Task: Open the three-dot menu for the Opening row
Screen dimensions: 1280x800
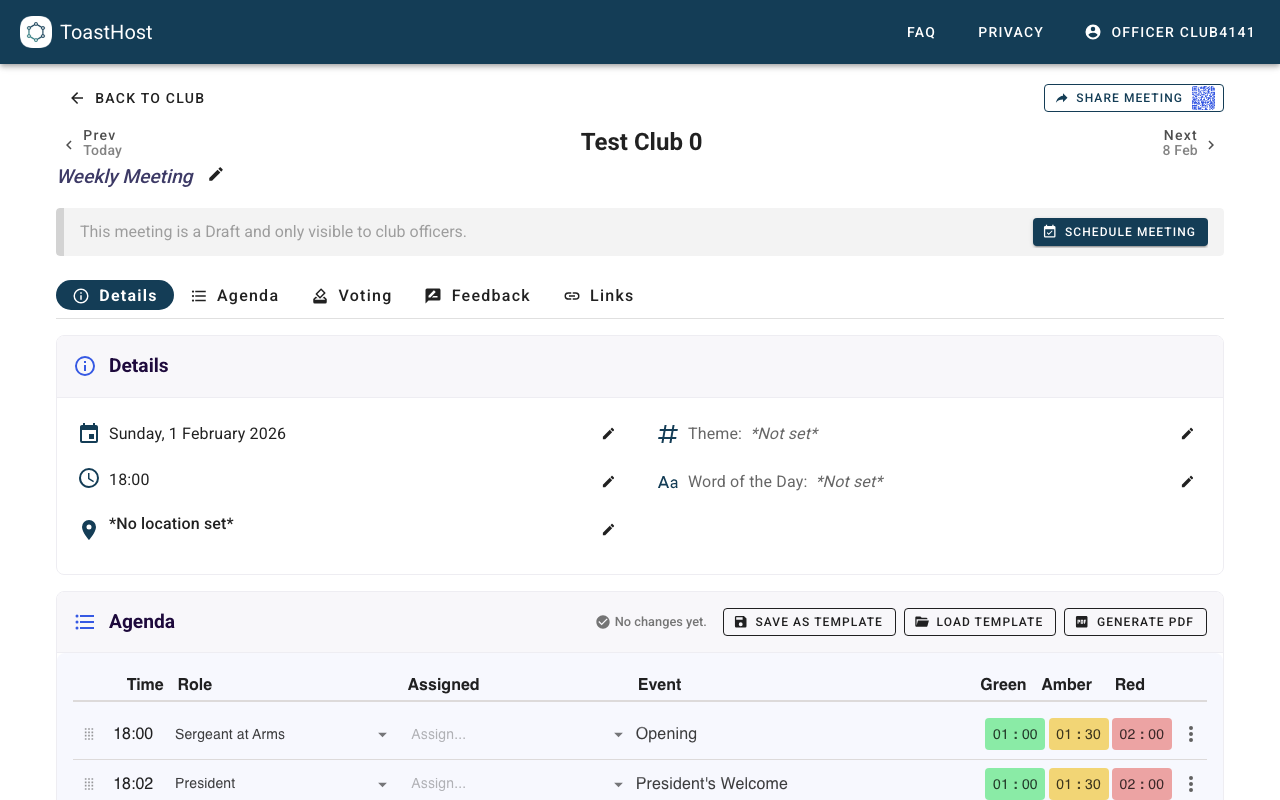Action: (x=1190, y=734)
